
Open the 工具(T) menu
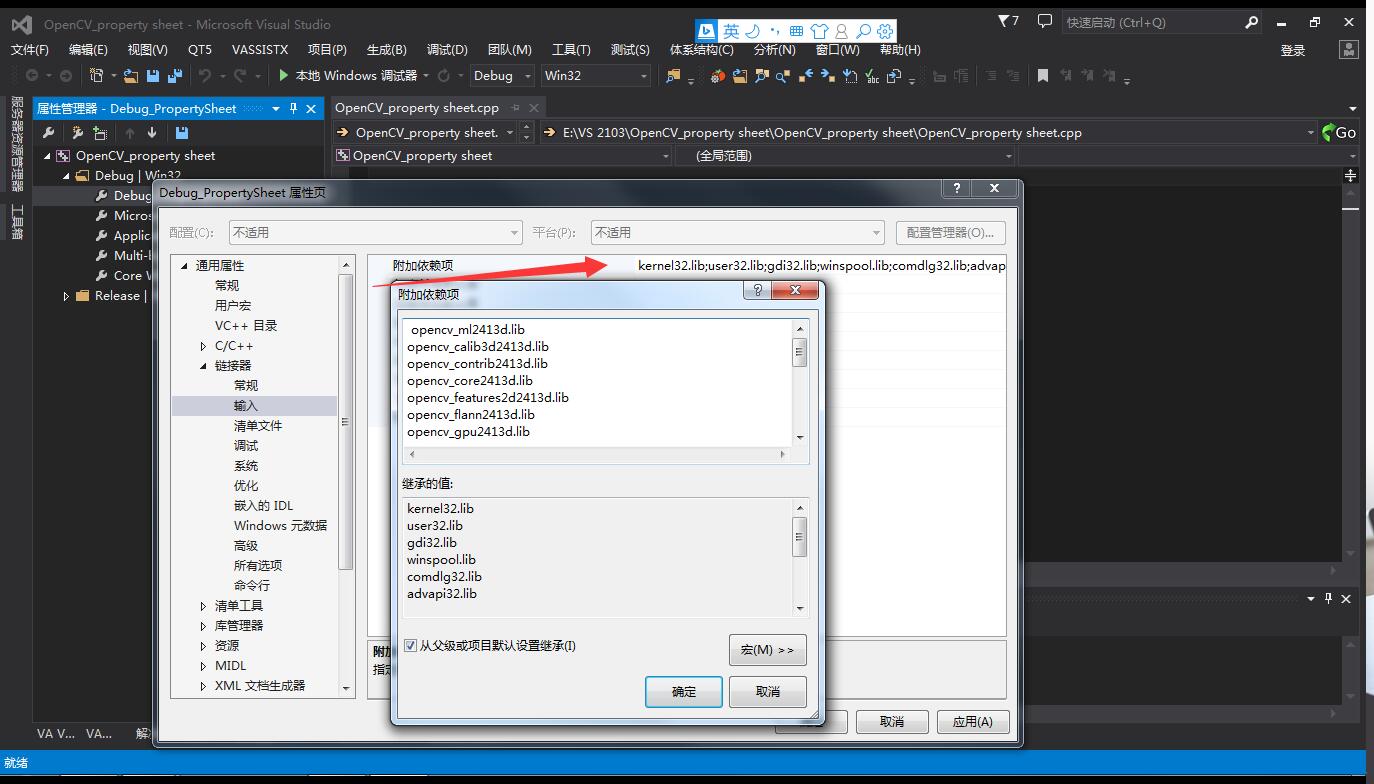click(571, 49)
